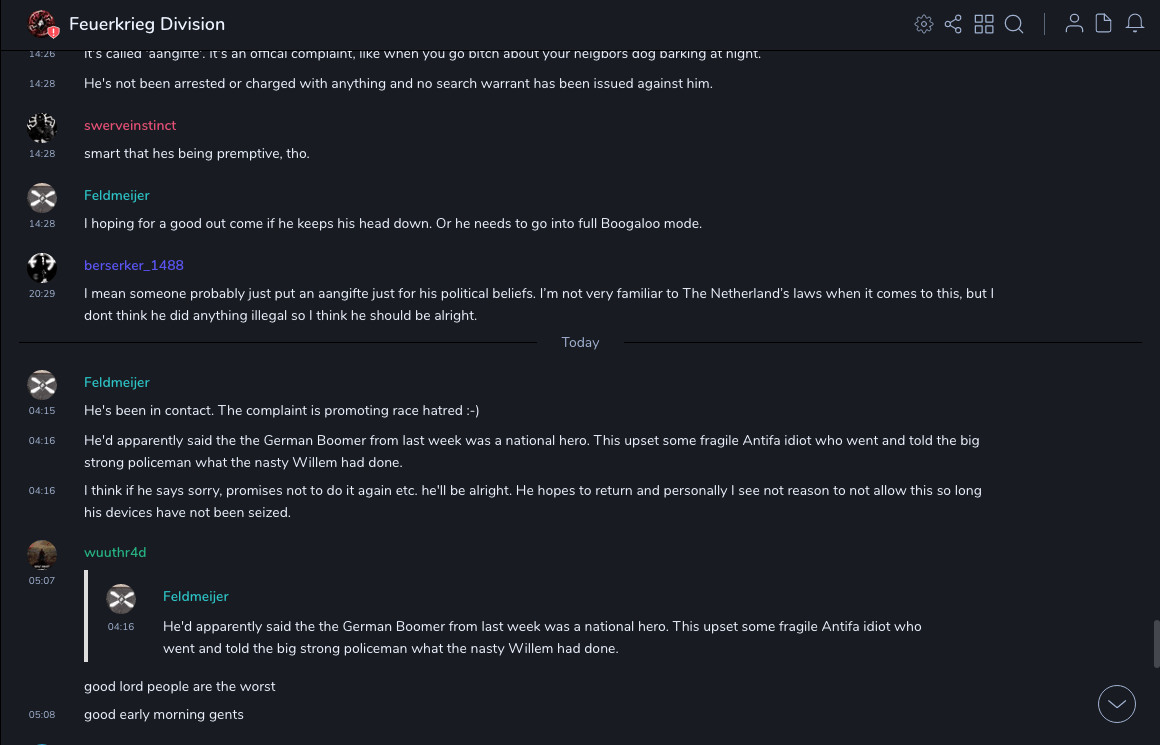Click the channel avatar in header
Screen dimensions: 1160x745
[42, 24]
